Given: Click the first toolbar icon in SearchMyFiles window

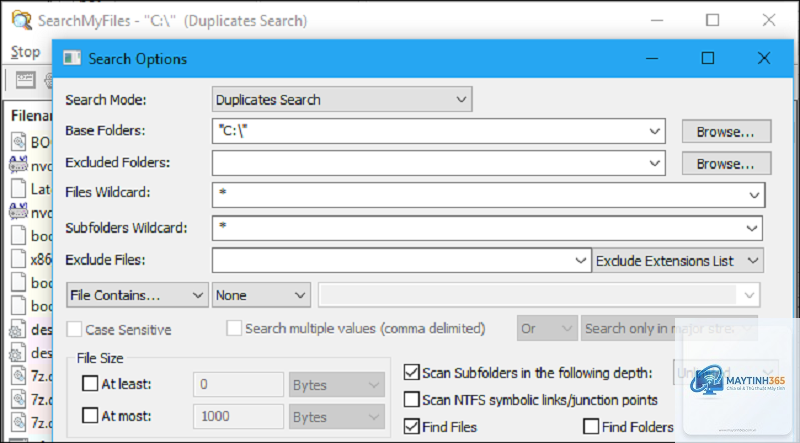Looking at the screenshot, I should (25, 79).
